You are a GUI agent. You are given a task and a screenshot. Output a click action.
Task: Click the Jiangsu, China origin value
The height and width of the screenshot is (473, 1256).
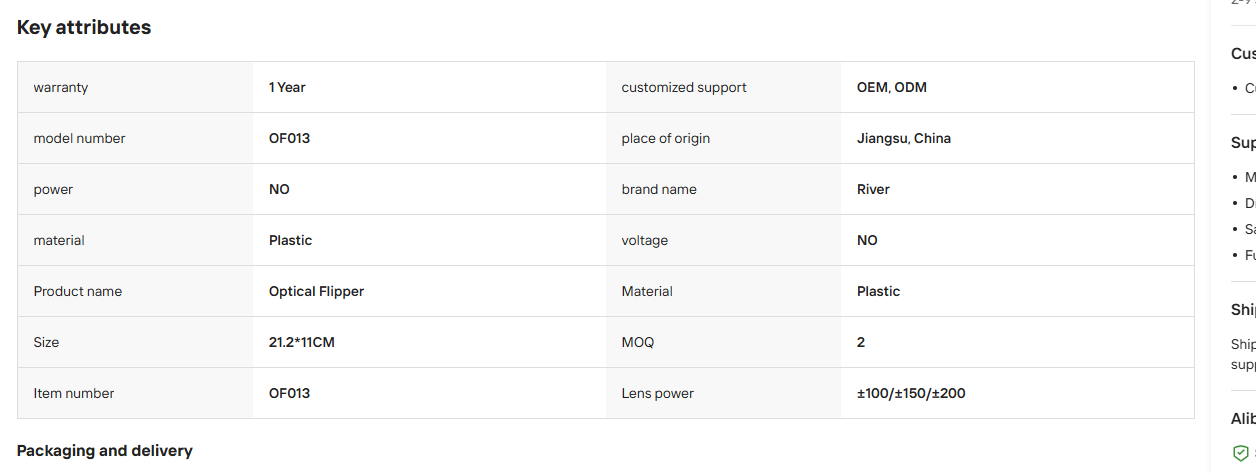tap(904, 138)
